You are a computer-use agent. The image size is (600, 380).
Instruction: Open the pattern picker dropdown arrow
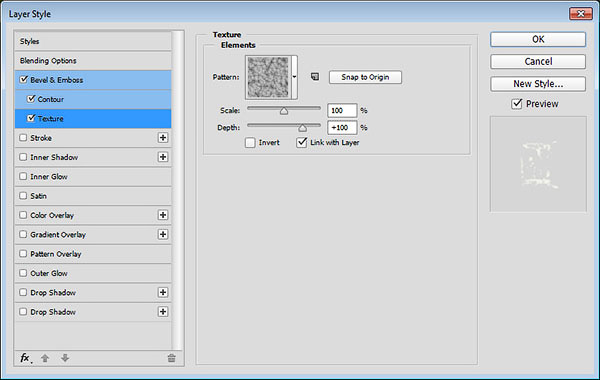pos(294,77)
